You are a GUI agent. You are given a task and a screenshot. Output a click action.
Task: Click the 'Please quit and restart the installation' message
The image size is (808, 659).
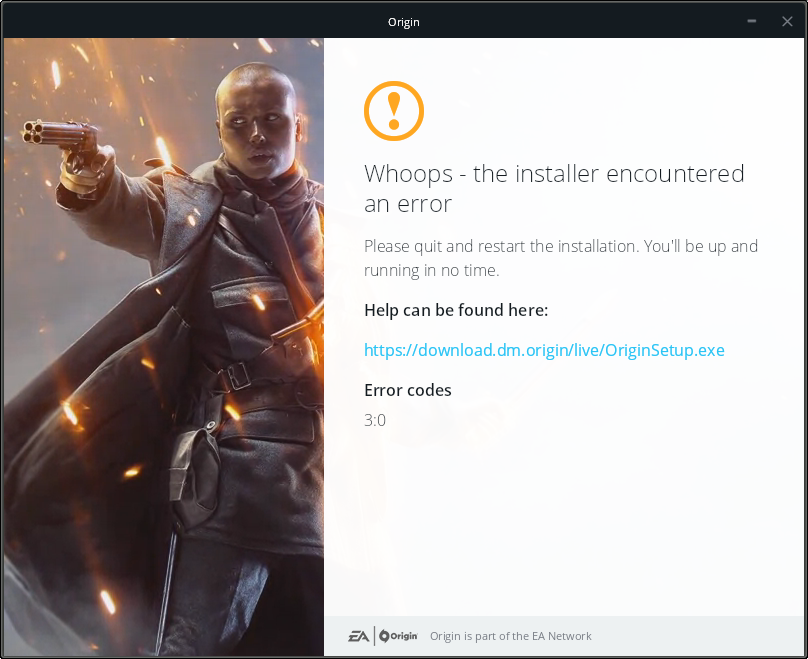(561, 258)
